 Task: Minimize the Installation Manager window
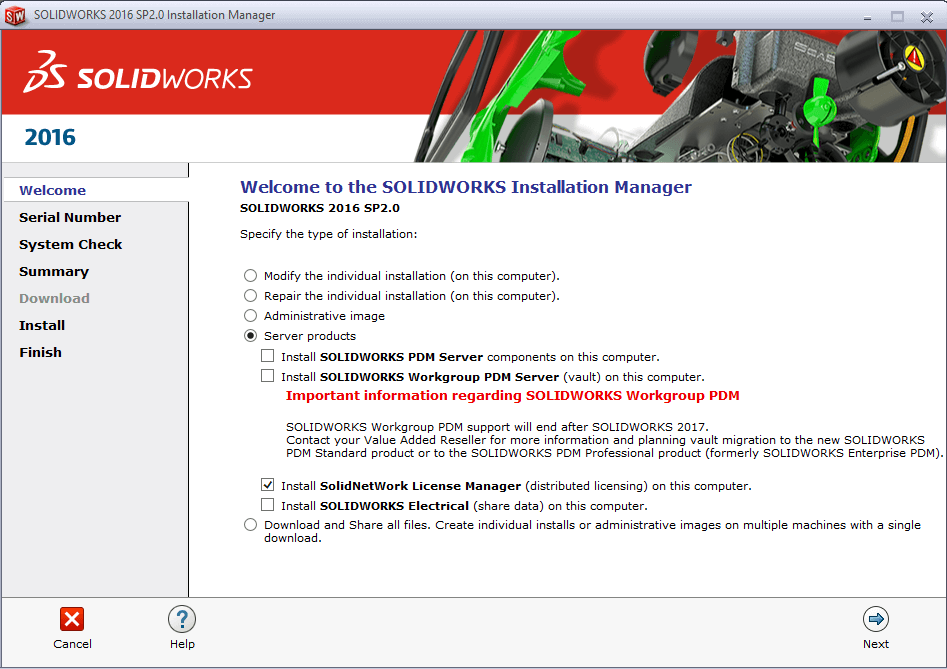pyautogui.click(x=867, y=17)
